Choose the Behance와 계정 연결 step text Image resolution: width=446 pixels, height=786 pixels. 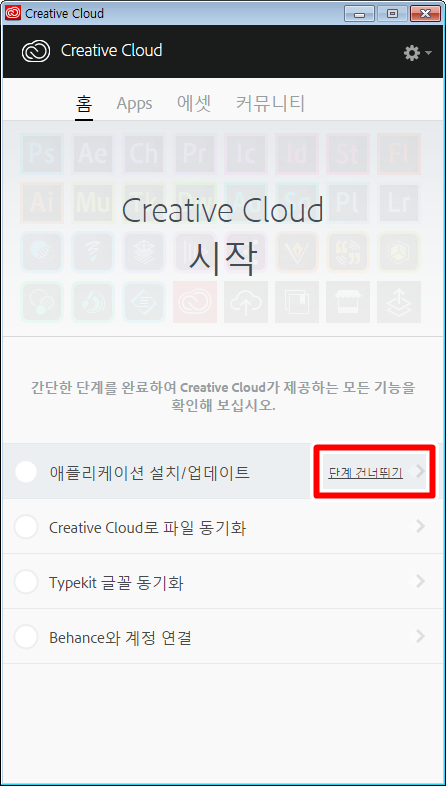(x=120, y=638)
